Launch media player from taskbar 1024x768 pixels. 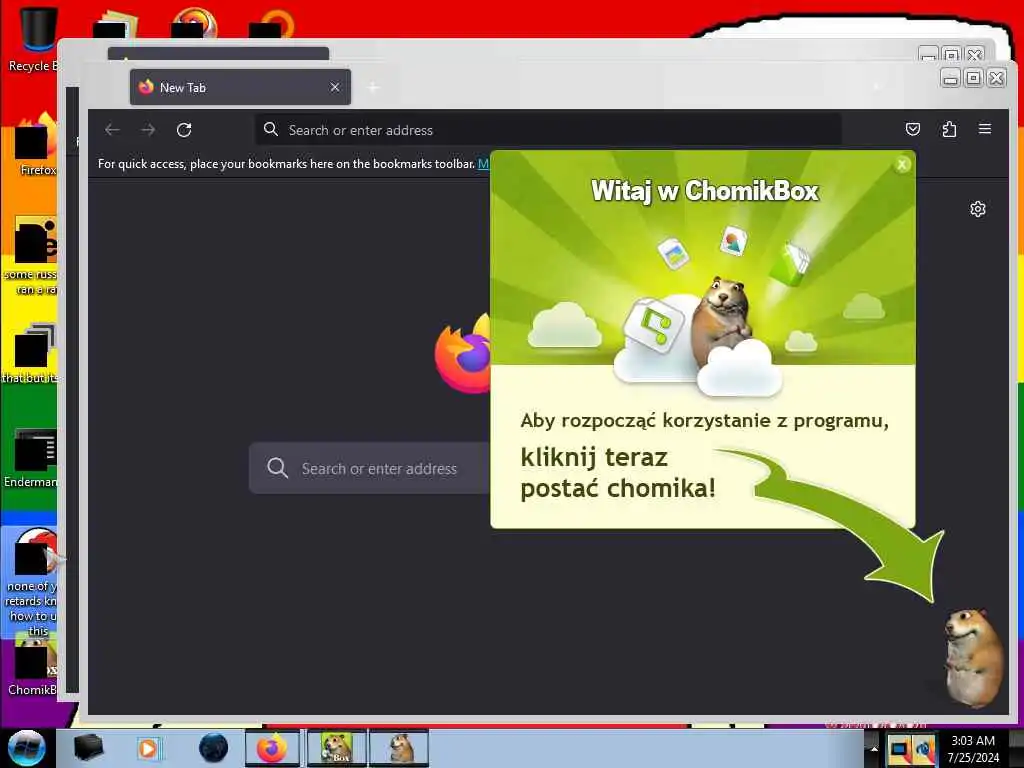click(148, 748)
